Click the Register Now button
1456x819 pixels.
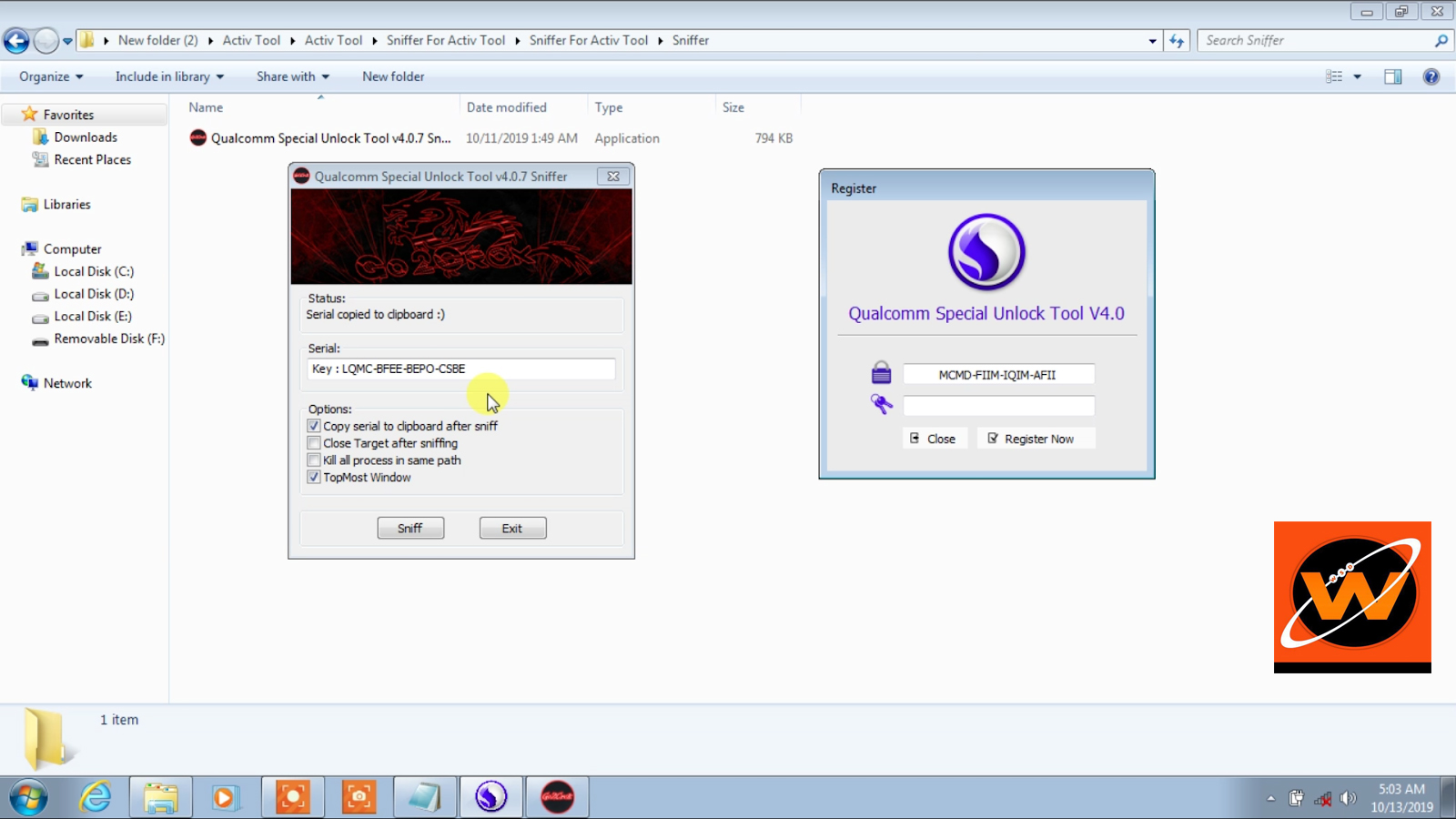1036,439
